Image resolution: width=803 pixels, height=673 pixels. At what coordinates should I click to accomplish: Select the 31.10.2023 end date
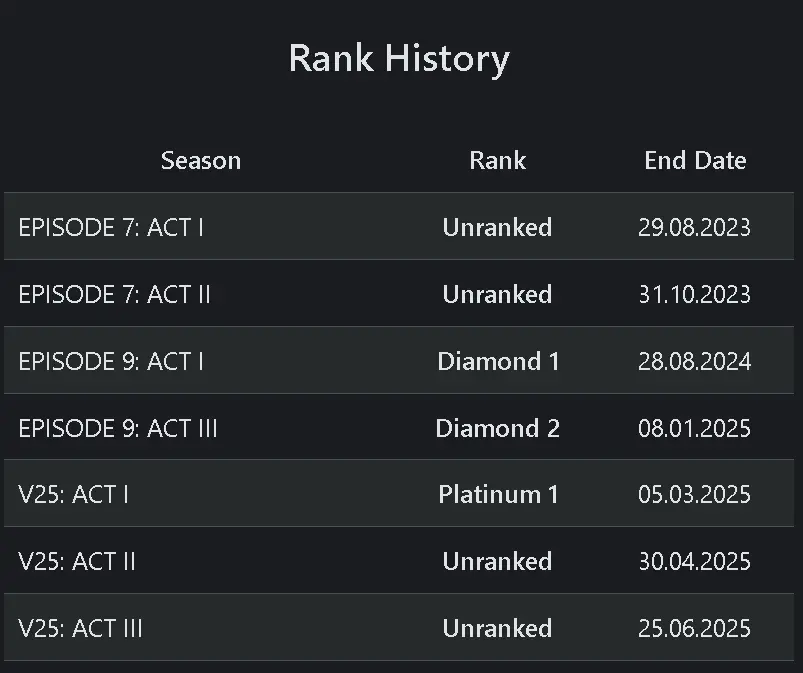click(x=694, y=294)
